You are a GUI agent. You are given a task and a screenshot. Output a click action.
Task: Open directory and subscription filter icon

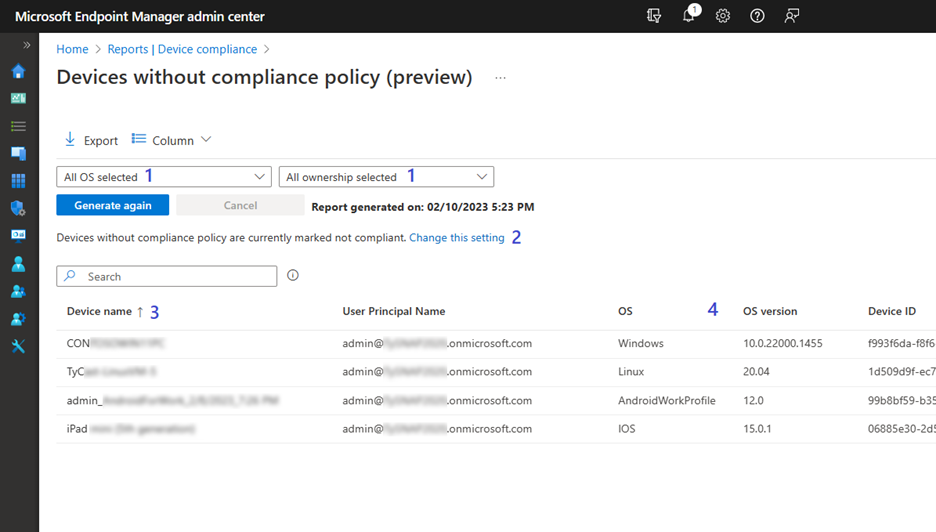point(654,16)
